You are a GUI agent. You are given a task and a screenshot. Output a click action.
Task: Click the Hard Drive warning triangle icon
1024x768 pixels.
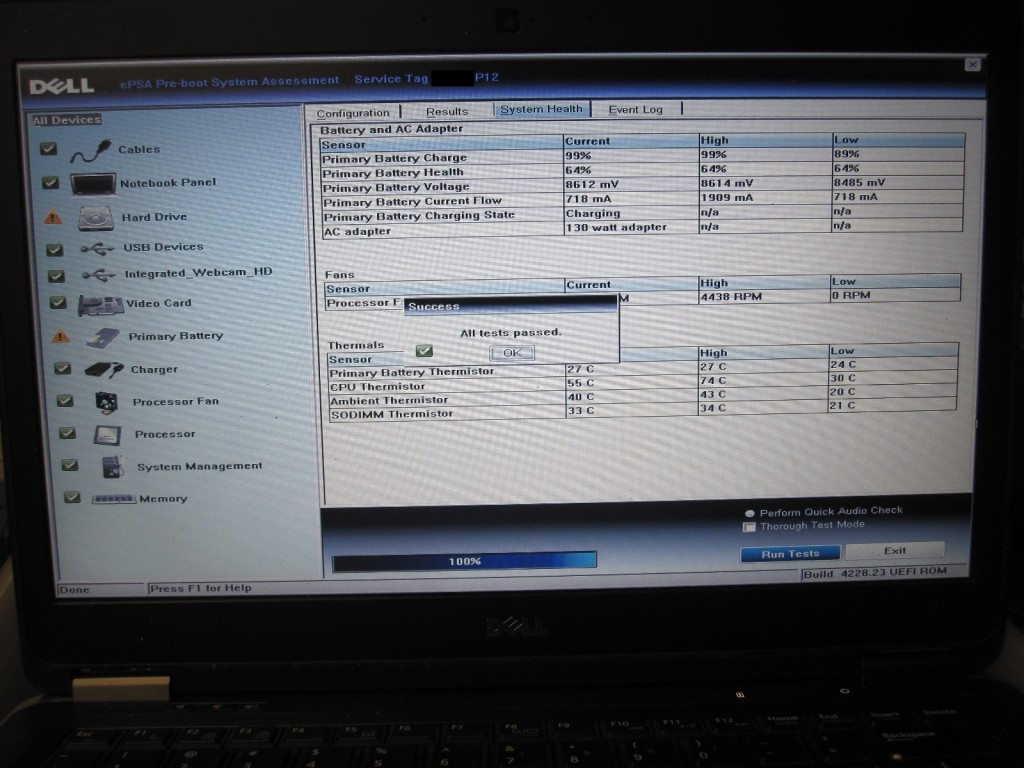tap(53, 217)
